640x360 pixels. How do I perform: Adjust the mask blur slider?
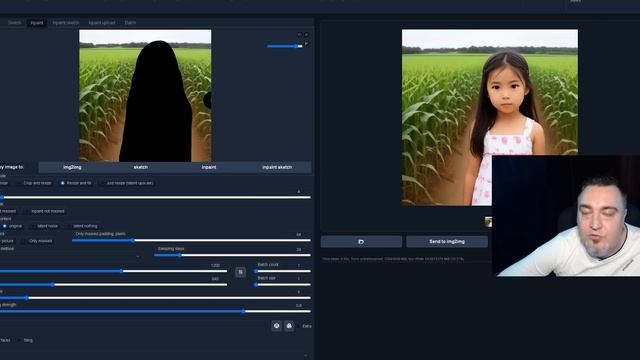tap(155, 198)
